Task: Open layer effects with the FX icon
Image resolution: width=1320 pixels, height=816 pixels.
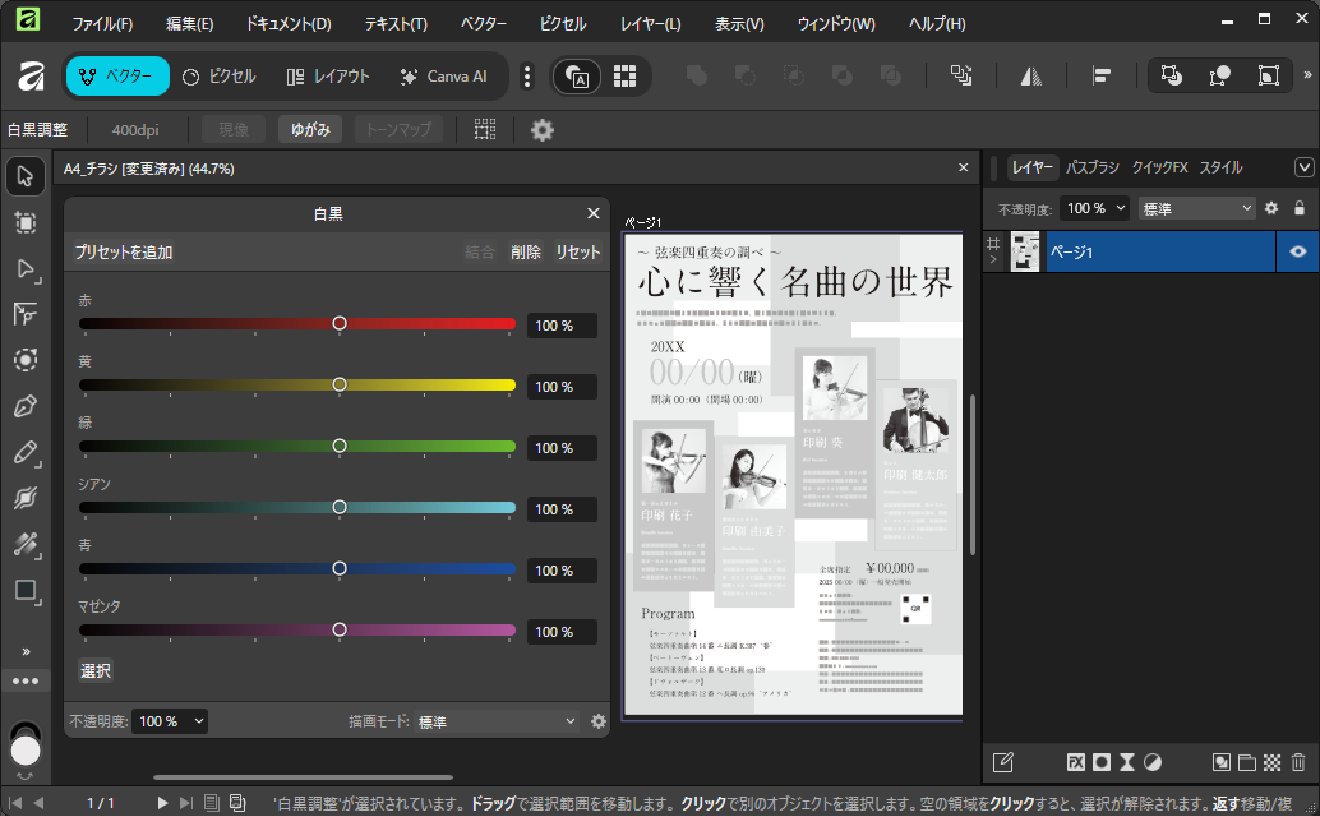Action: tap(1076, 762)
